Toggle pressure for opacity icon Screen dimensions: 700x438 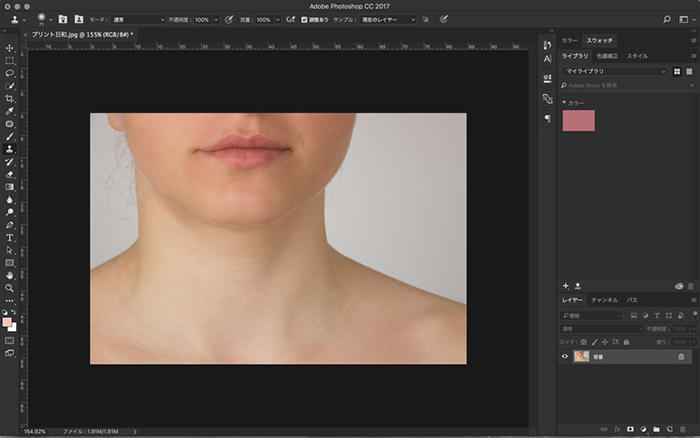click(x=229, y=19)
